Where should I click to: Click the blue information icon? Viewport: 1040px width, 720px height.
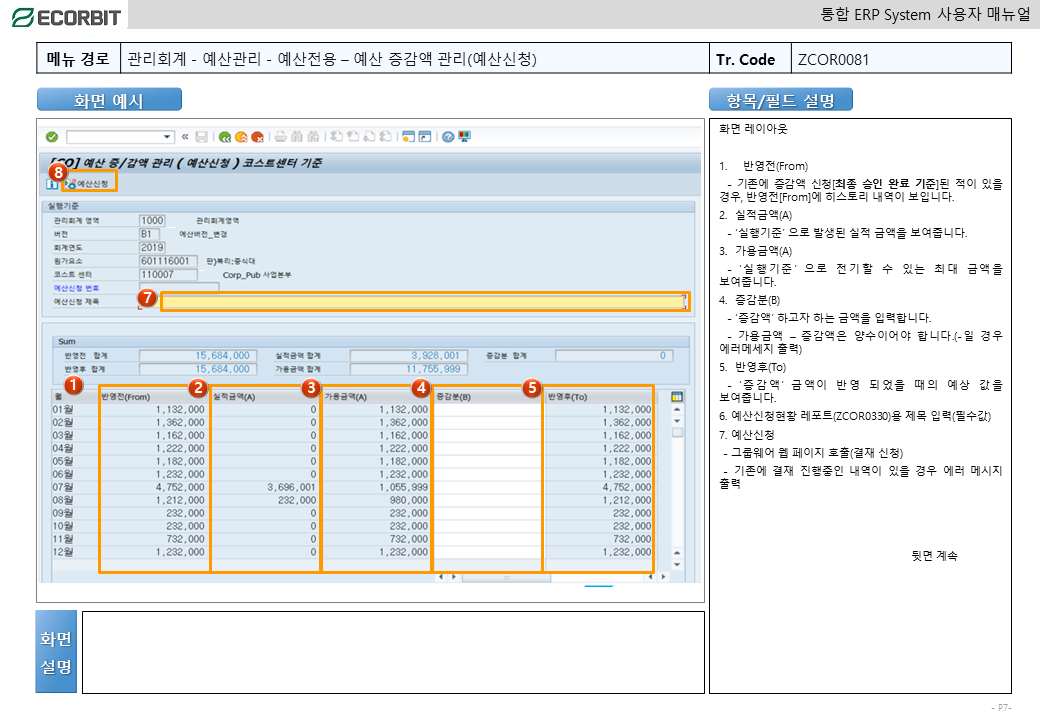[x=52, y=184]
